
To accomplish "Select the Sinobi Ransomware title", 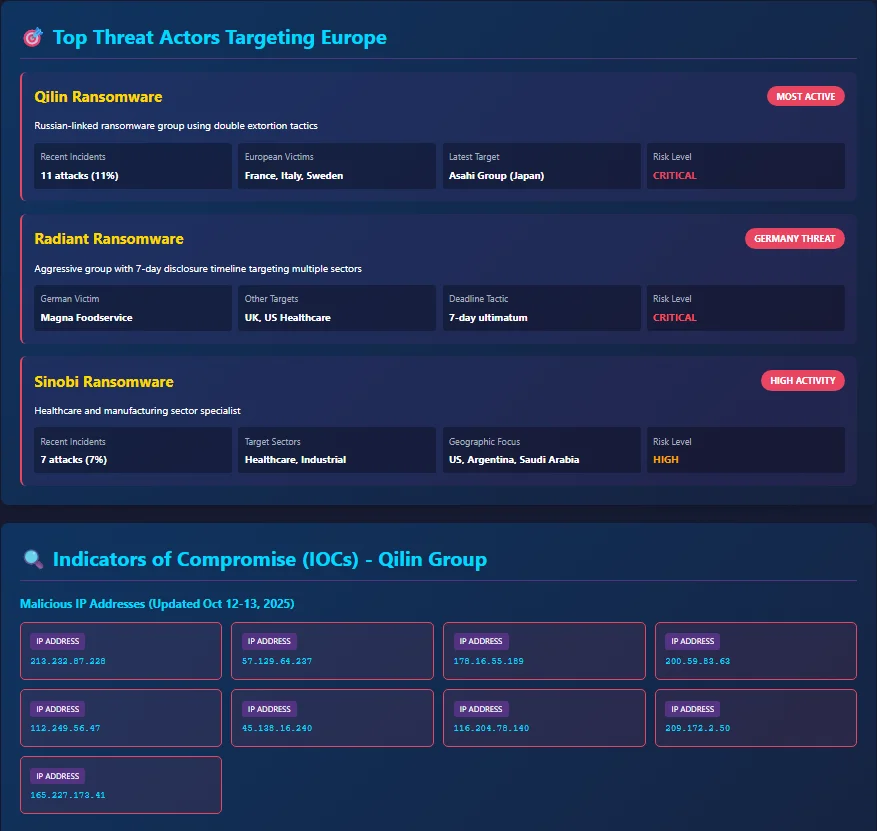I will click(x=103, y=381).
